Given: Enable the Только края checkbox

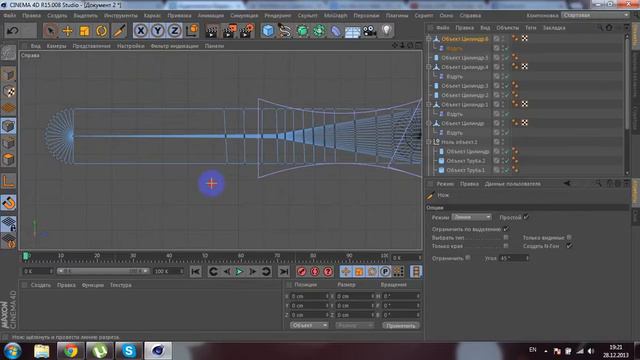Looking at the screenshot, I should point(506,246).
